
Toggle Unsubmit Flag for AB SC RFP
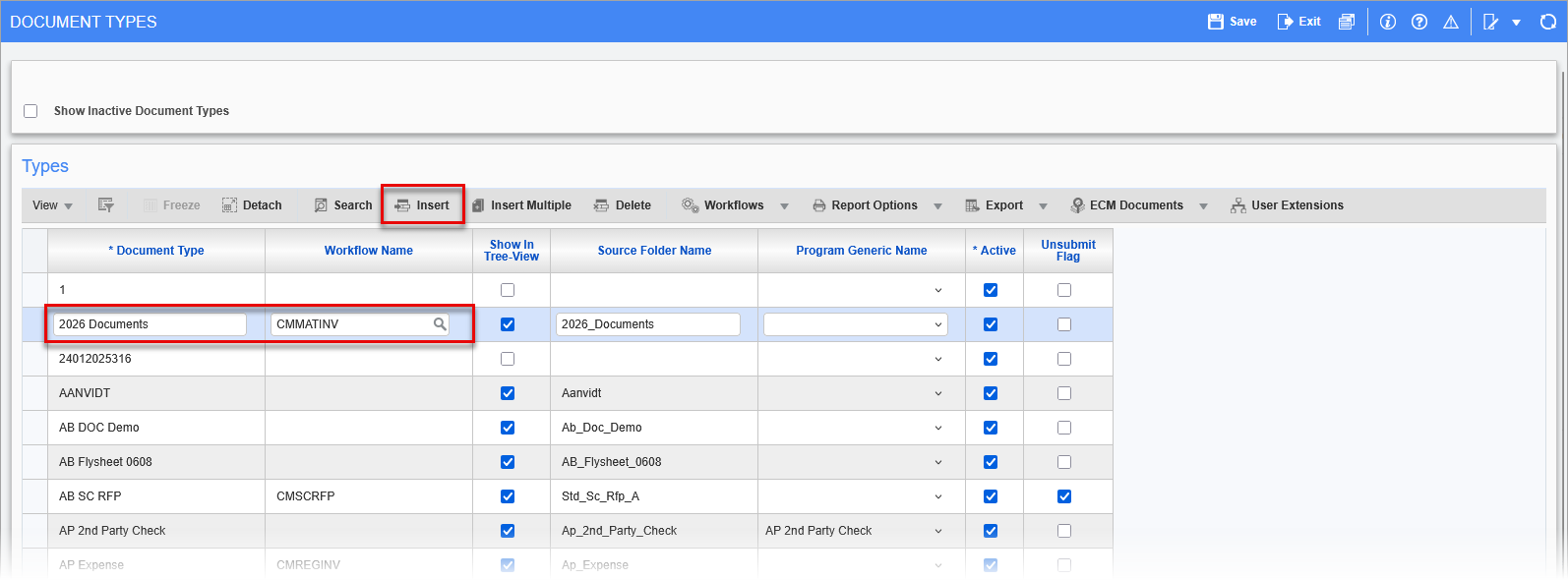1064,496
